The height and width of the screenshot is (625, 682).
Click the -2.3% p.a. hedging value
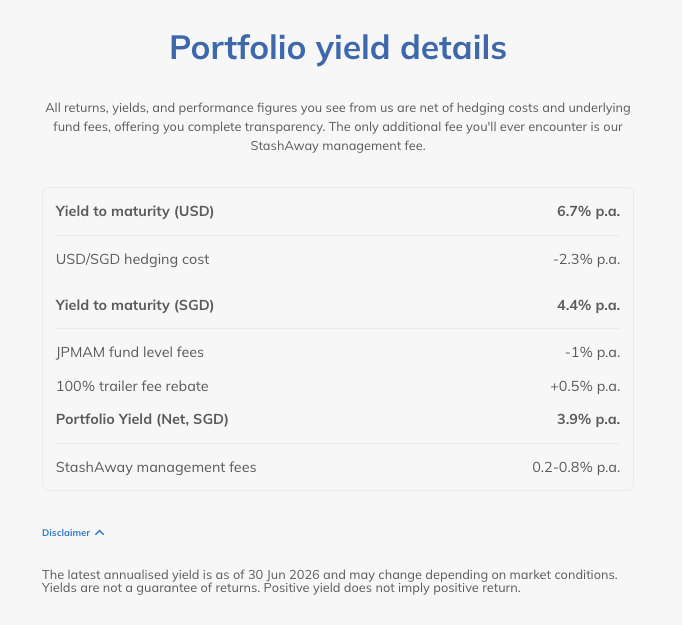(587, 259)
